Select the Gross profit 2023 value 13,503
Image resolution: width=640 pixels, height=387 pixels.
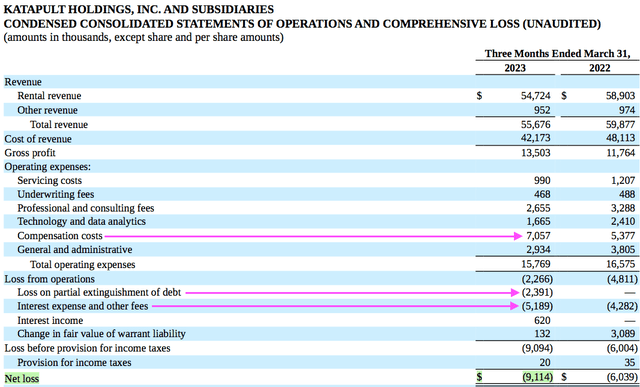[x=536, y=153]
